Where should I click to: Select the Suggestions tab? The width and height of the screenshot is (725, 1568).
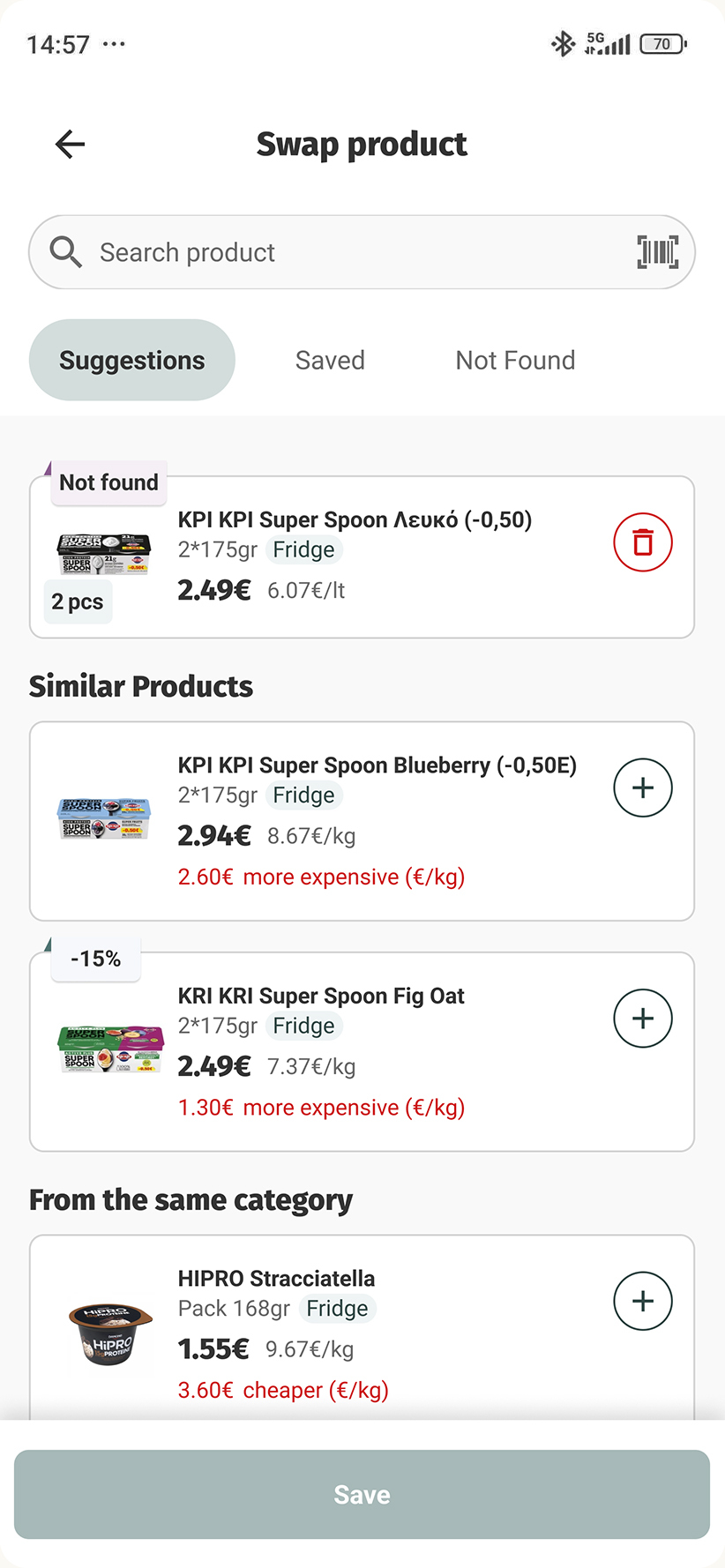click(x=132, y=360)
